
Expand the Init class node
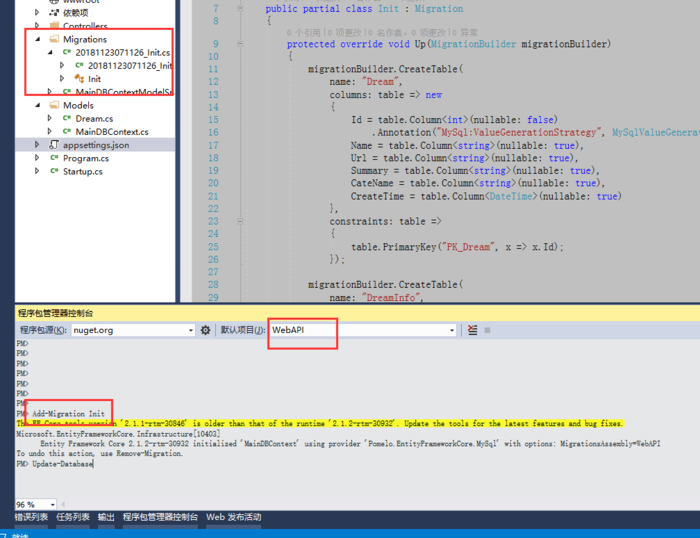(x=62, y=79)
